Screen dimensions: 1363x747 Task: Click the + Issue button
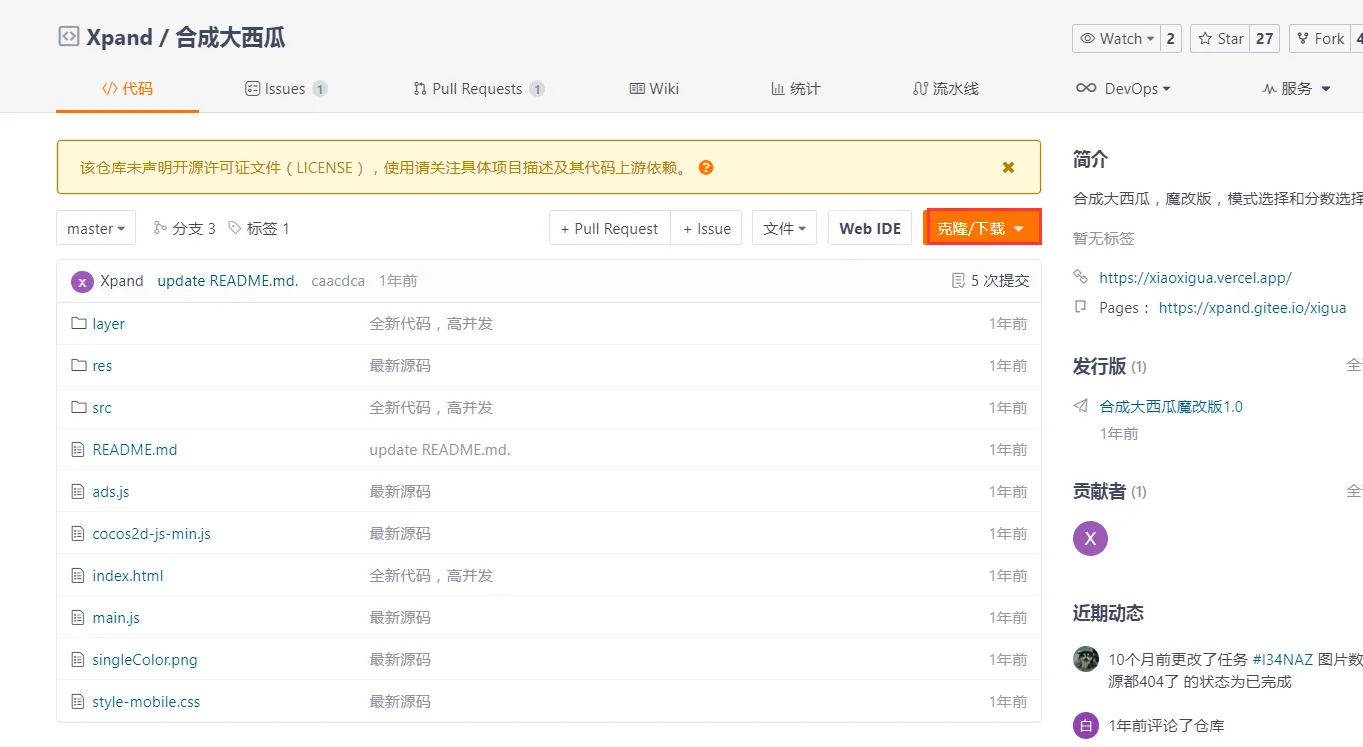pos(707,228)
